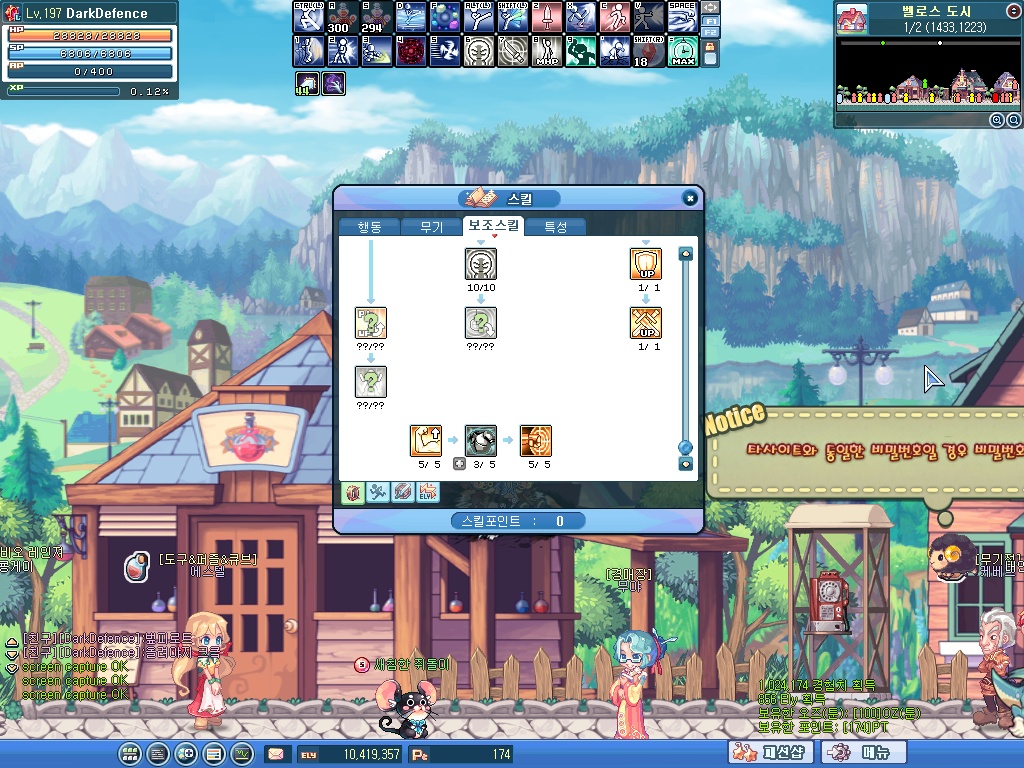Click the MHP buff skill in slot 8

click(547, 51)
